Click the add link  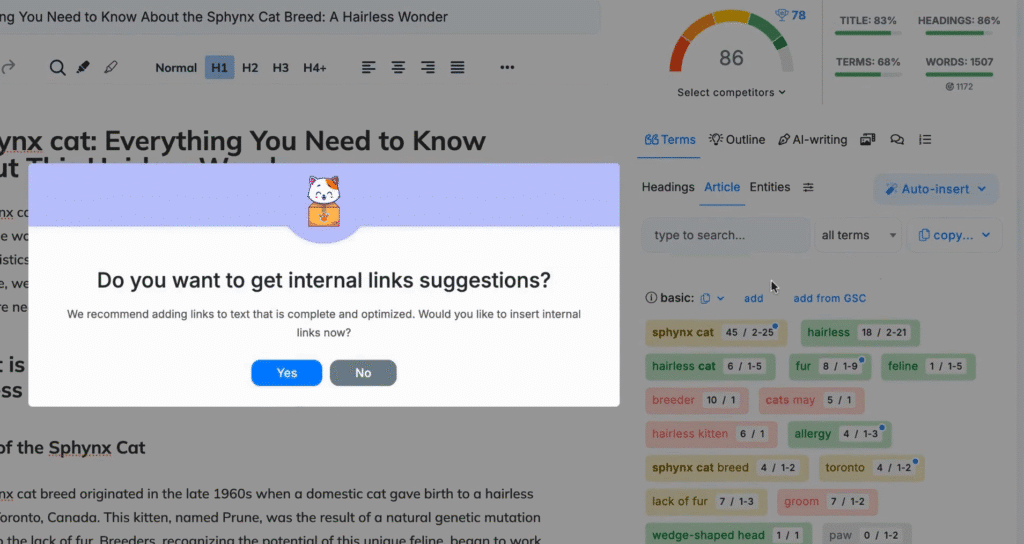[753, 298]
